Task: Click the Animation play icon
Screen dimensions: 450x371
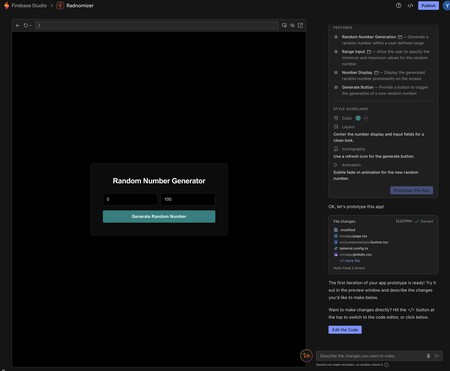Action: coord(336,165)
